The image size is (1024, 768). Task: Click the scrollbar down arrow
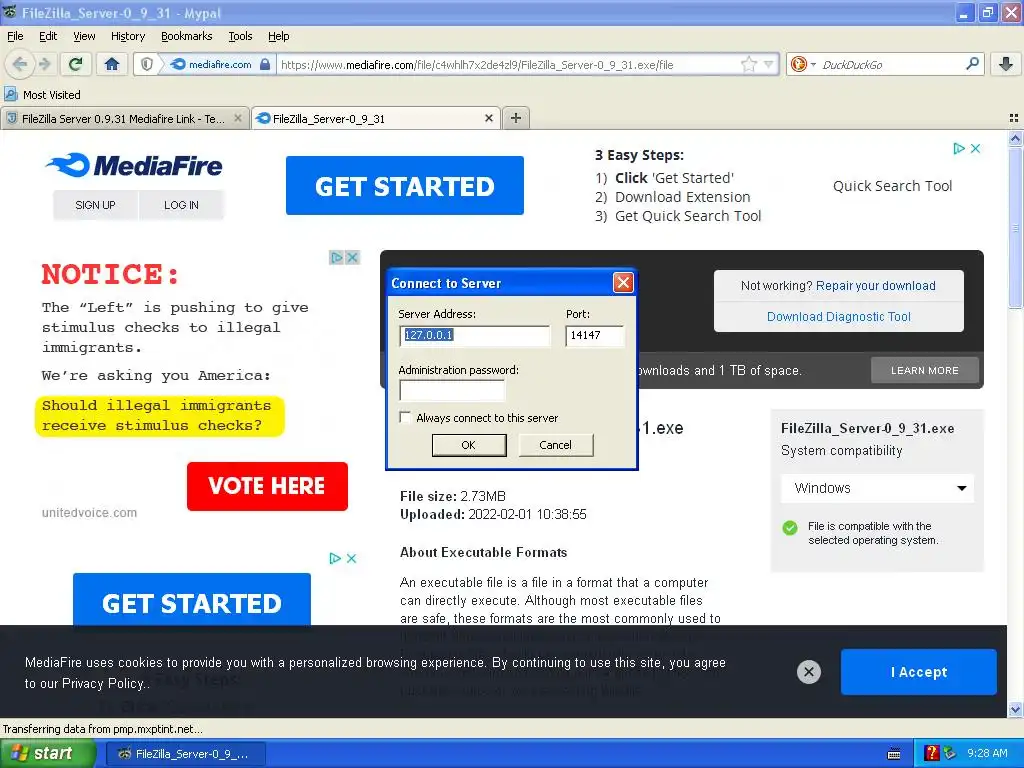pyautogui.click(x=1015, y=709)
